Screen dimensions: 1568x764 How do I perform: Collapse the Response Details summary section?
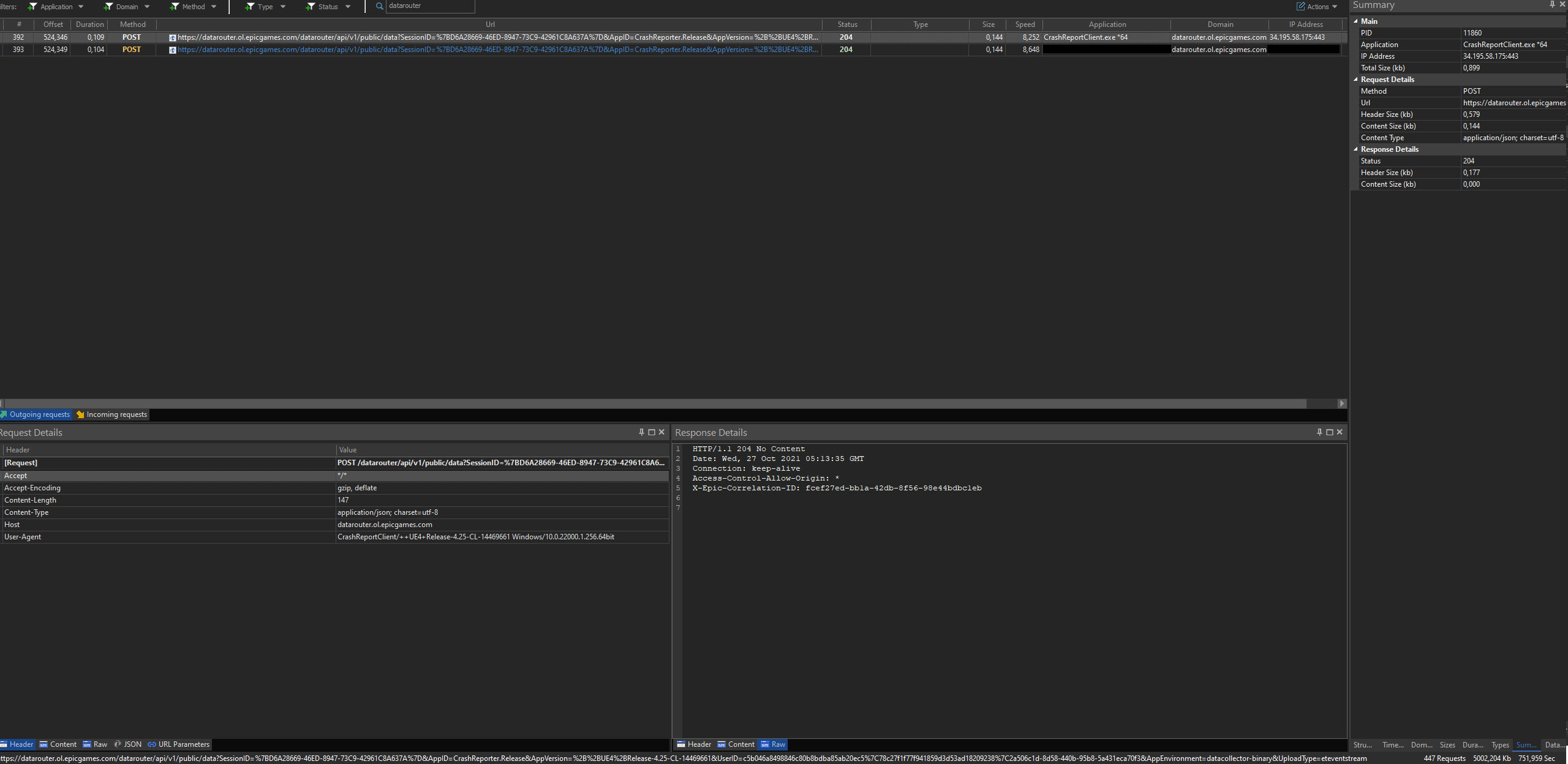tap(1355, 149)
